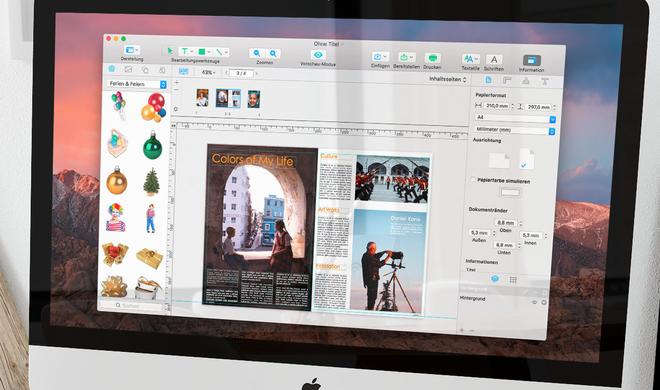Viewport: 660px width, 390px height.
Task: Click the page number field 3 / 4
Action: coord(241,73)
